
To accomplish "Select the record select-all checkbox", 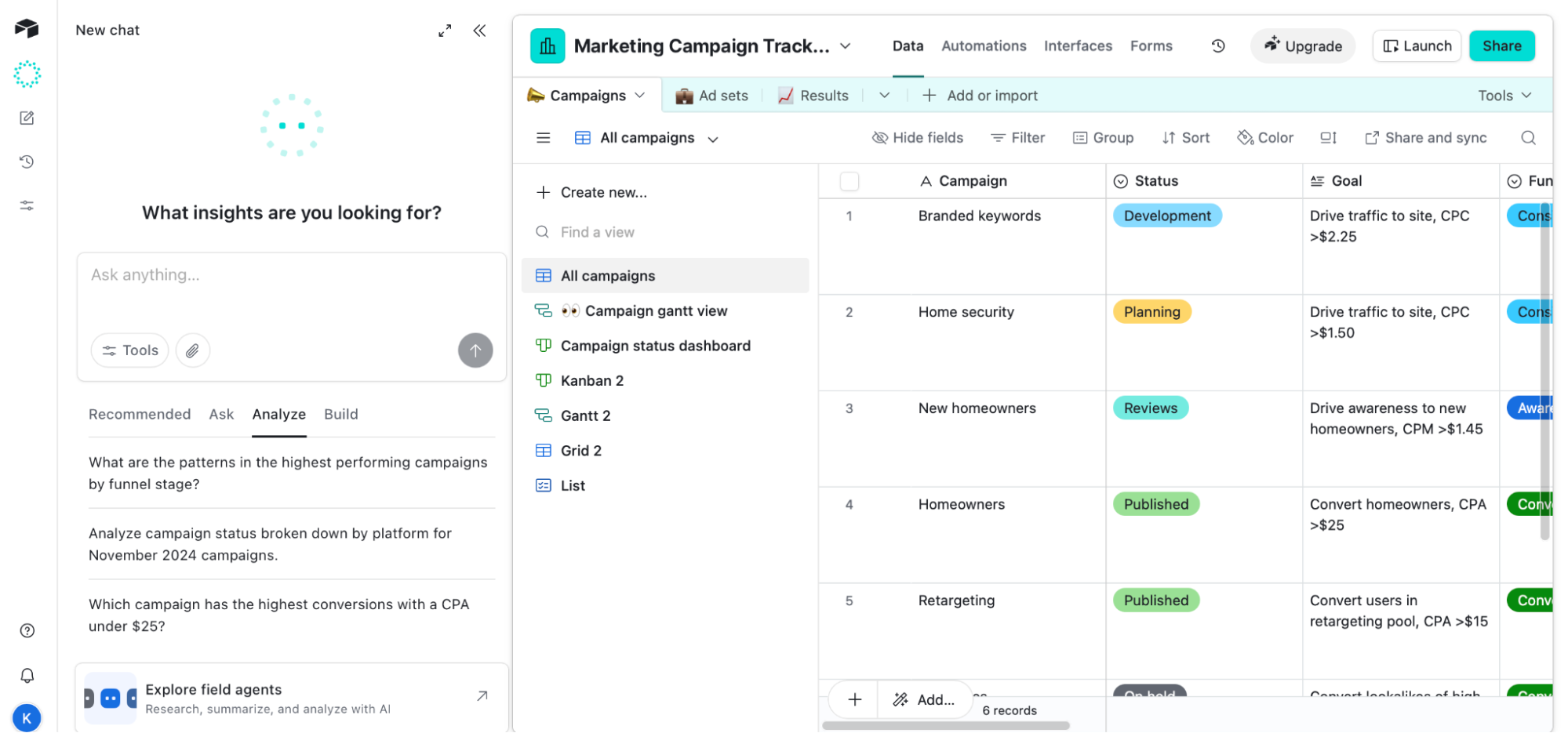I will tap(849, 180).
